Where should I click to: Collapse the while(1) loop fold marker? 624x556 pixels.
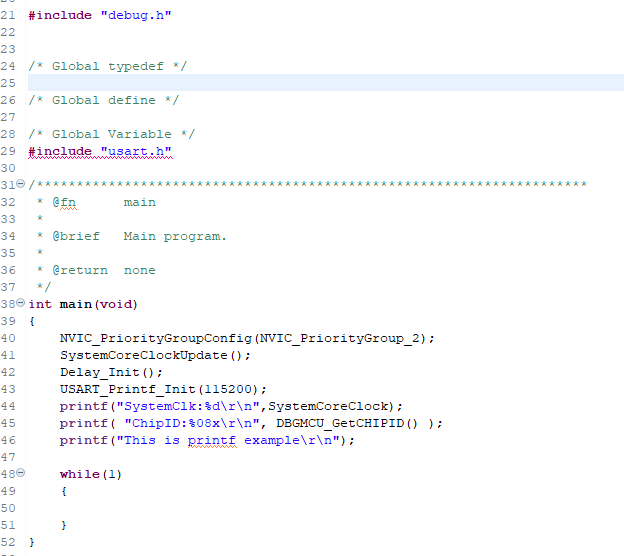pos(21,474)
